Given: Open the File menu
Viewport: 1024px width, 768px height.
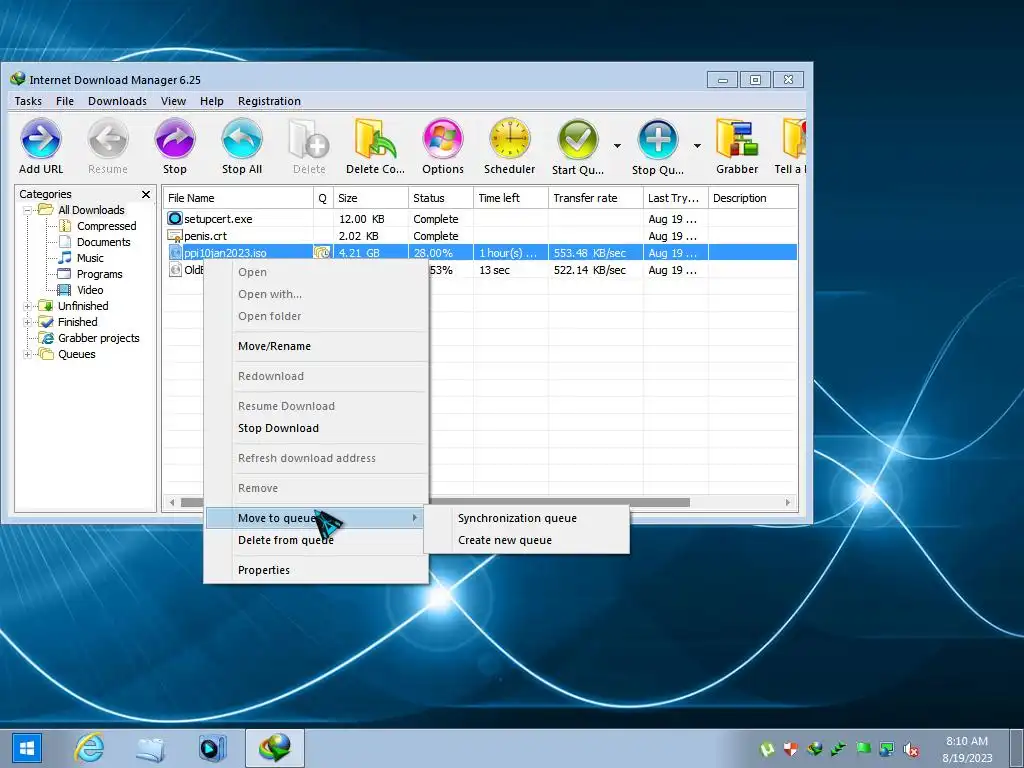Looking at the screenshot, I should [x=65, y=101].
